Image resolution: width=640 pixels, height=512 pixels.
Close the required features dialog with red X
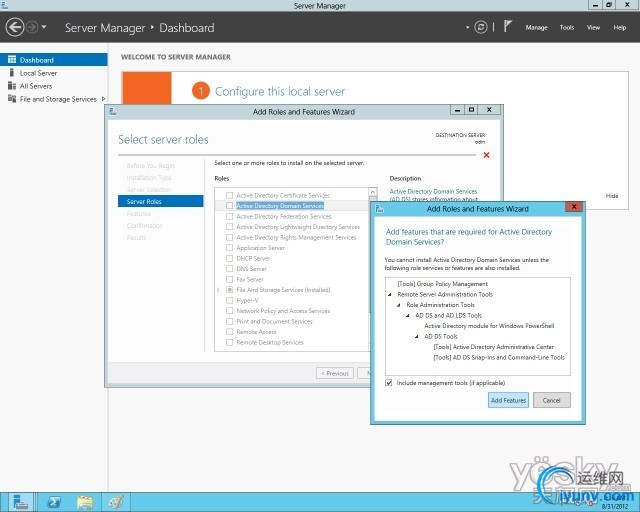click(x=574, y=207)
